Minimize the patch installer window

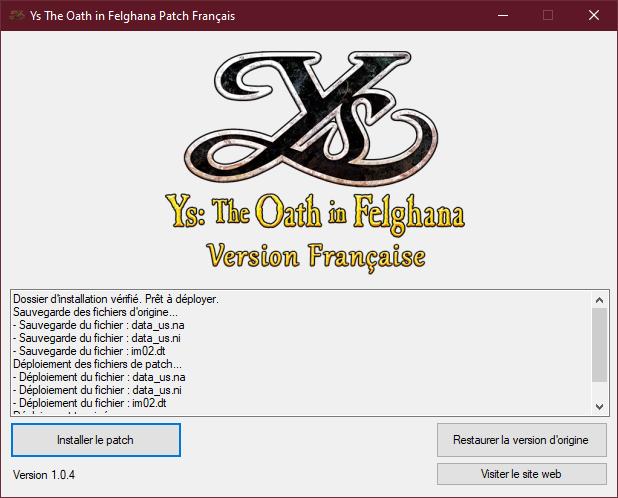[502, 15]
